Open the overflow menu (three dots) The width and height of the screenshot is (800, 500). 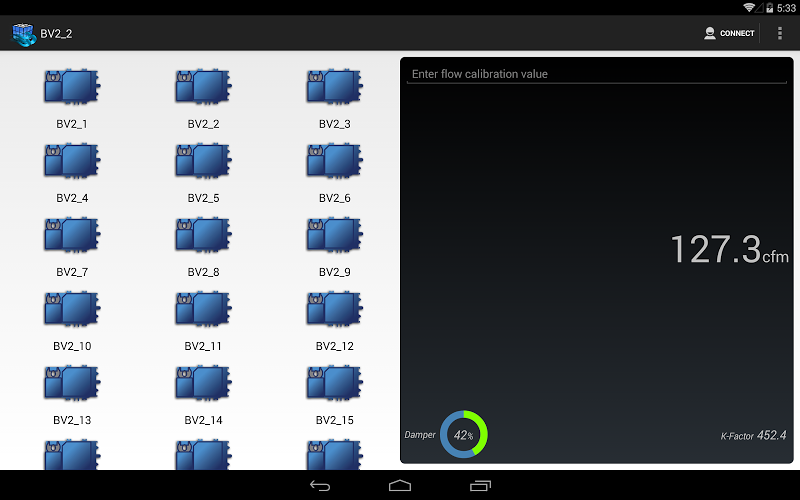tap(780, 33)
